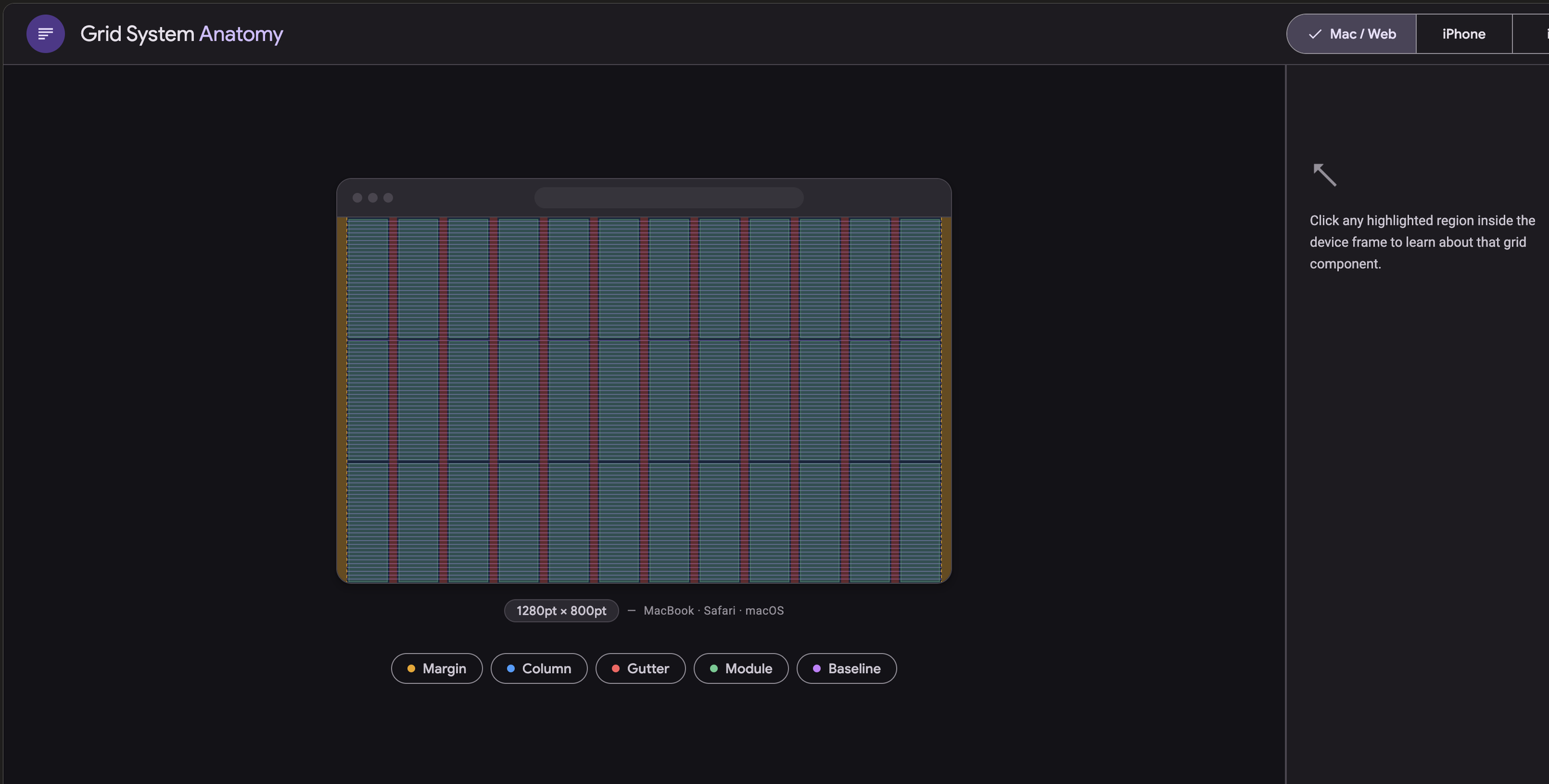Click the diagonal arrow icon in the side panel

[1325, 175]
